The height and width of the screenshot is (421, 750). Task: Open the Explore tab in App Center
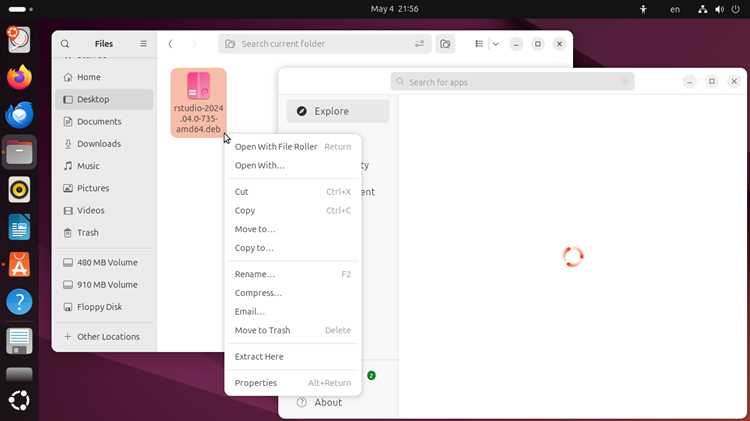338,111
